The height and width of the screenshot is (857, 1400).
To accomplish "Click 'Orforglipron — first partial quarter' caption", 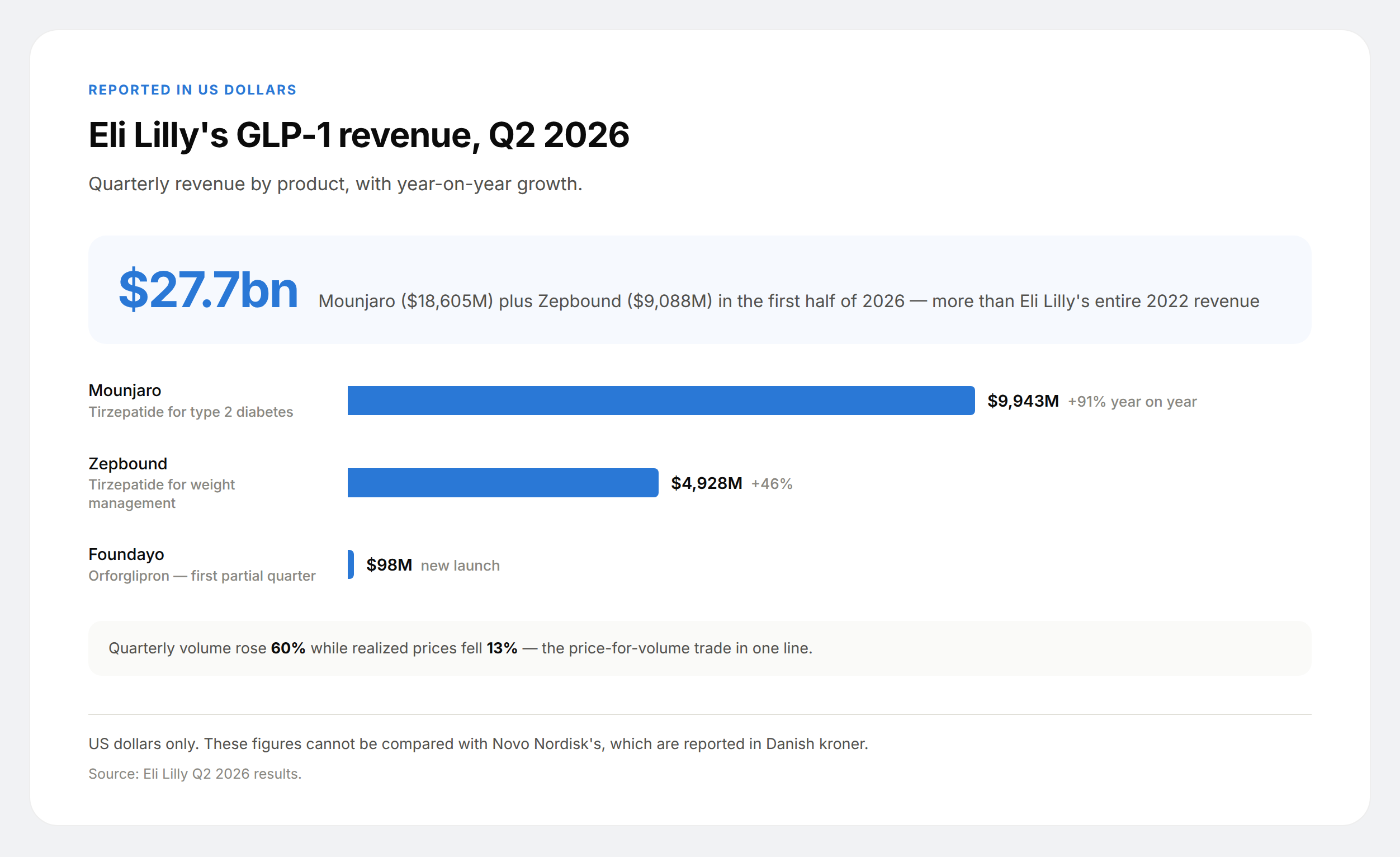I will (202, 576).
